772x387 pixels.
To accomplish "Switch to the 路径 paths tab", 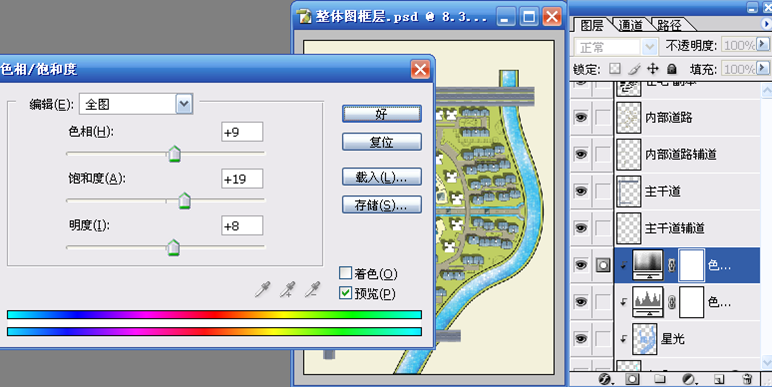I will click(669, 25).
